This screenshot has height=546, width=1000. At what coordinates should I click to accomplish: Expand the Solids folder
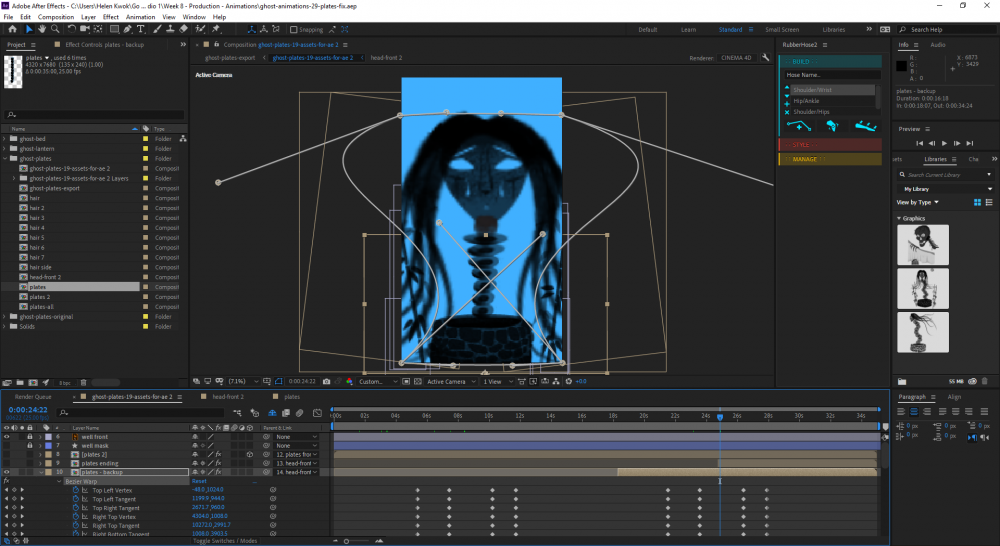point(5,326)
